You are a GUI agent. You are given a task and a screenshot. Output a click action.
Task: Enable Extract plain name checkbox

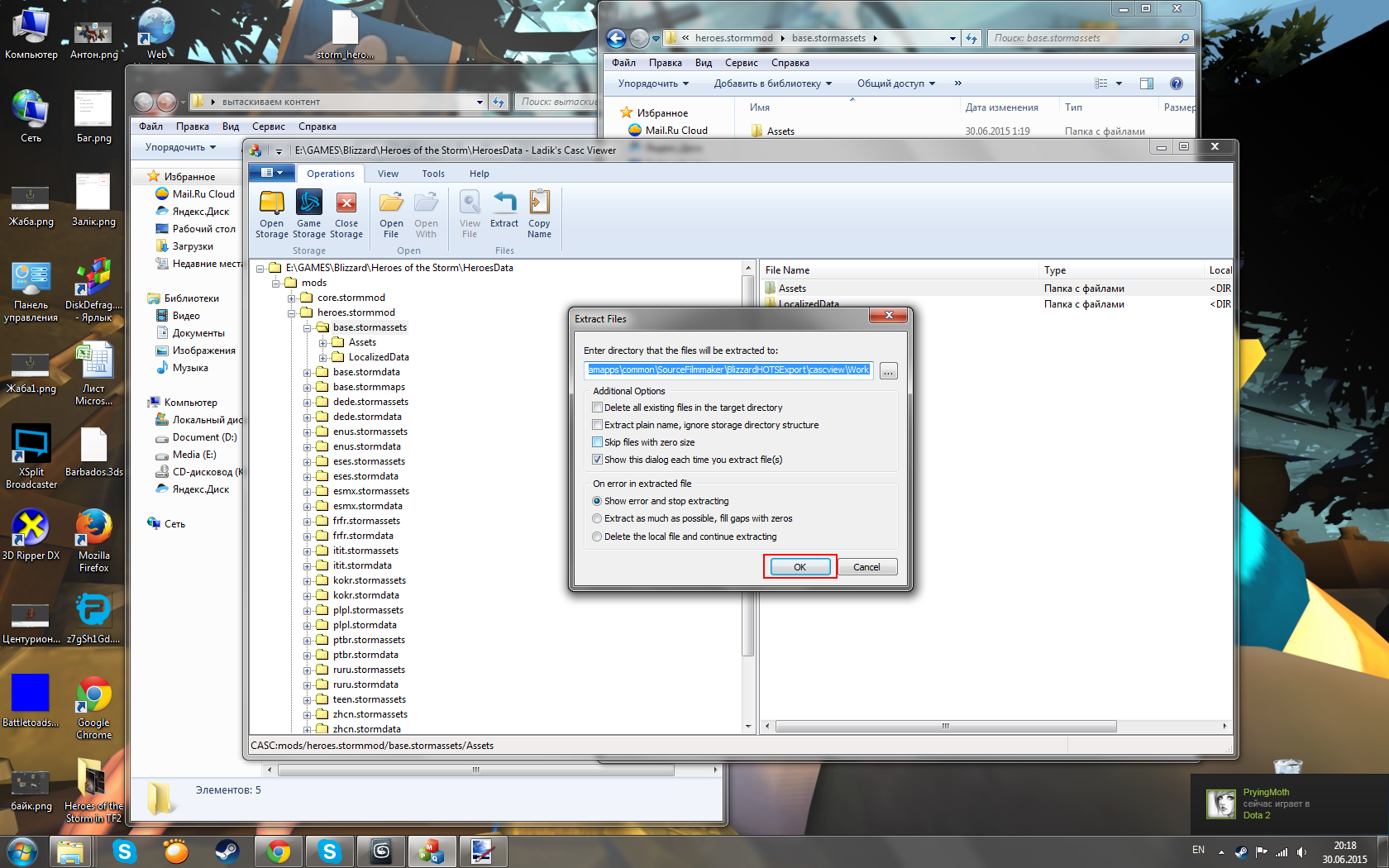click(597, 425)
